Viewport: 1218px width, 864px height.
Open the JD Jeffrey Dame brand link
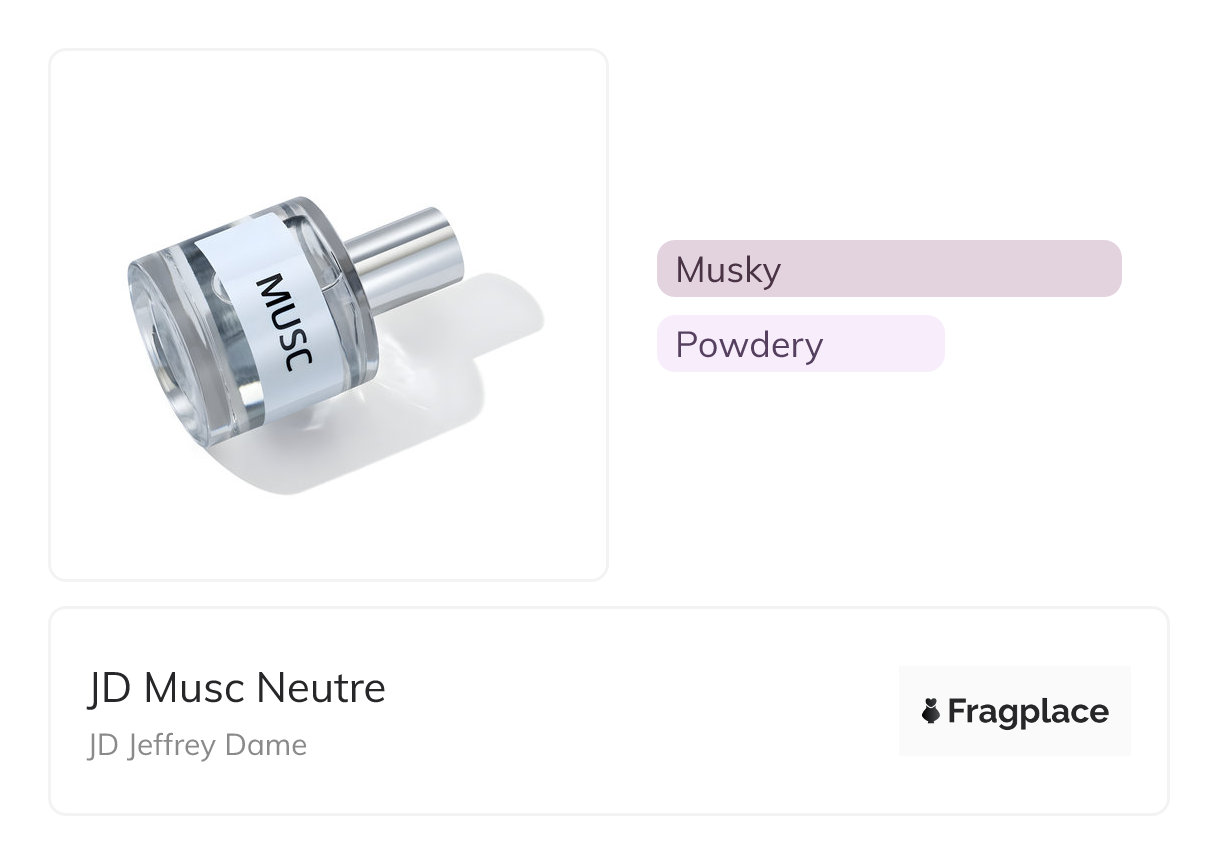197,745
